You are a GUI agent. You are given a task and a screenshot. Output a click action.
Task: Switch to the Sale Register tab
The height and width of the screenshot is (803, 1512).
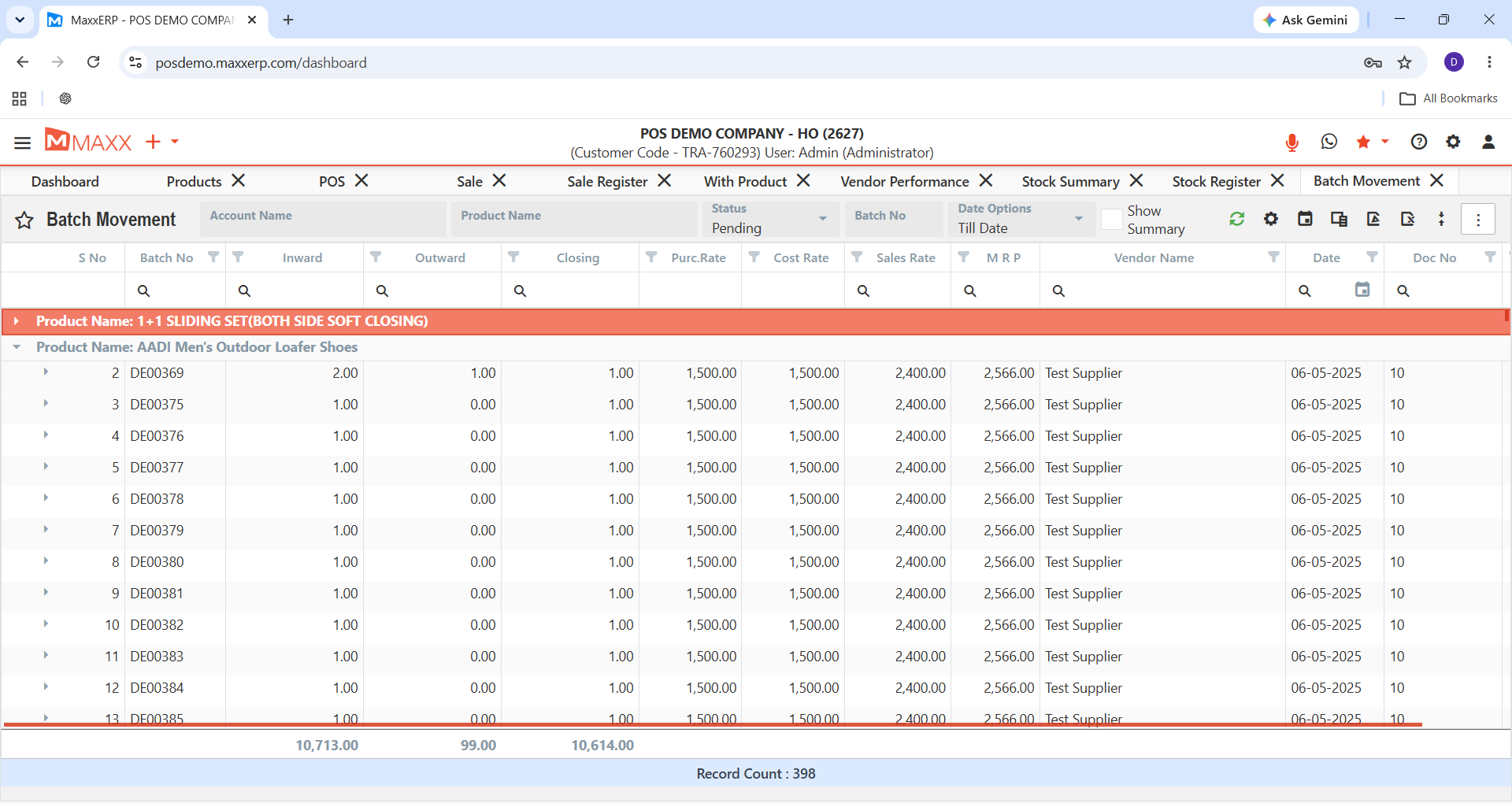607,182
